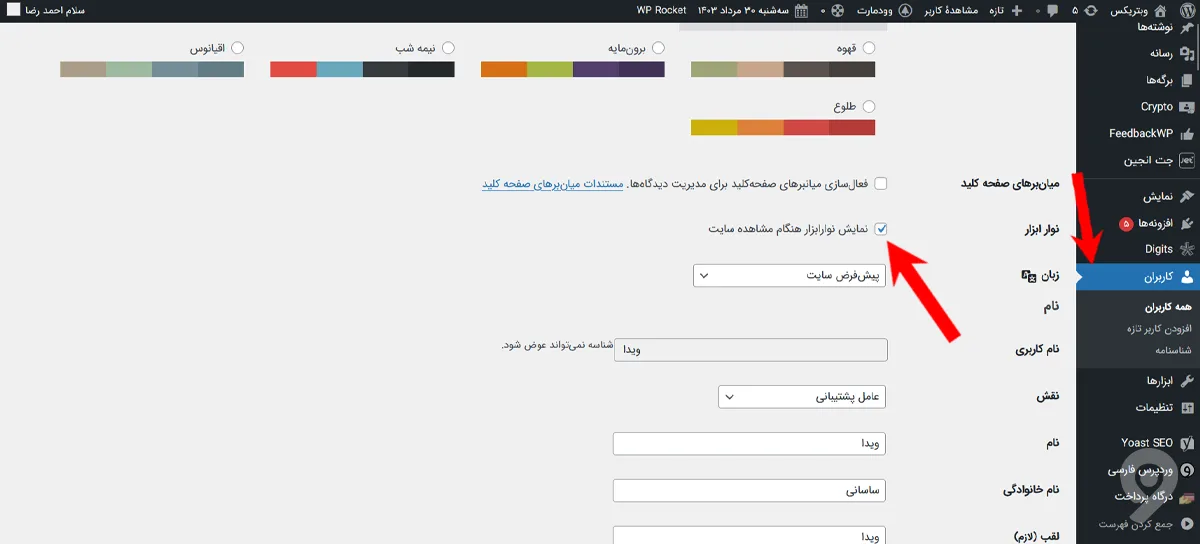Click the نام first name field ویدا

750,443
